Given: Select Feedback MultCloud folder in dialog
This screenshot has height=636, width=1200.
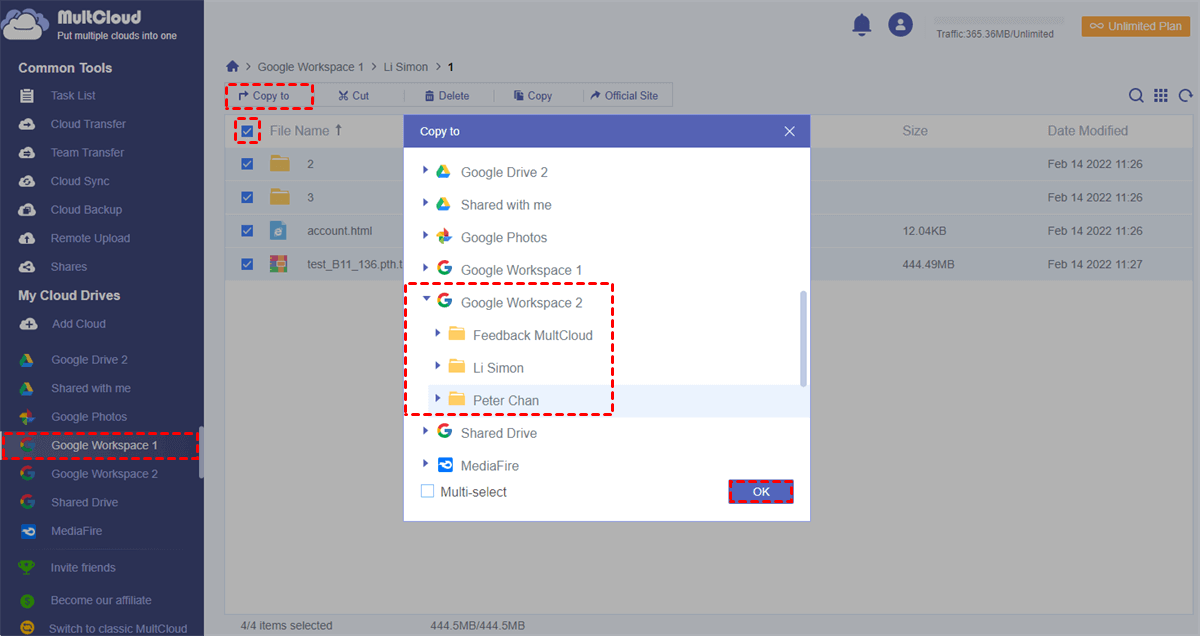Looking at the screenshot, I should tap(533, 335).
